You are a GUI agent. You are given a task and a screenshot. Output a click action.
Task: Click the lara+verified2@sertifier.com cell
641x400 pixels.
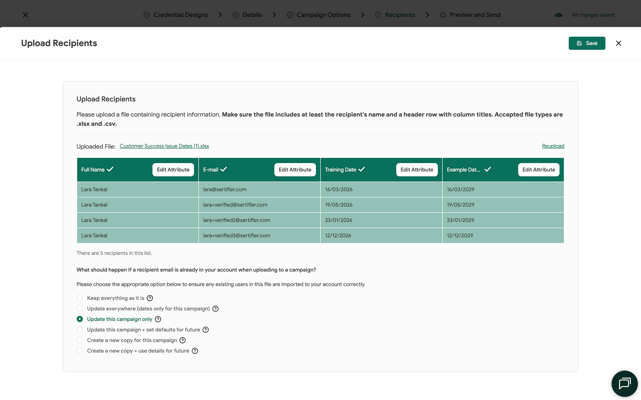(260, 220)
